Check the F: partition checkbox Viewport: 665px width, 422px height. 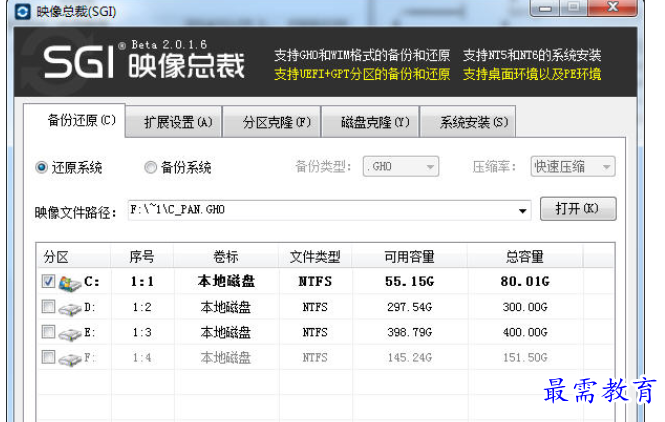point(48,357)
